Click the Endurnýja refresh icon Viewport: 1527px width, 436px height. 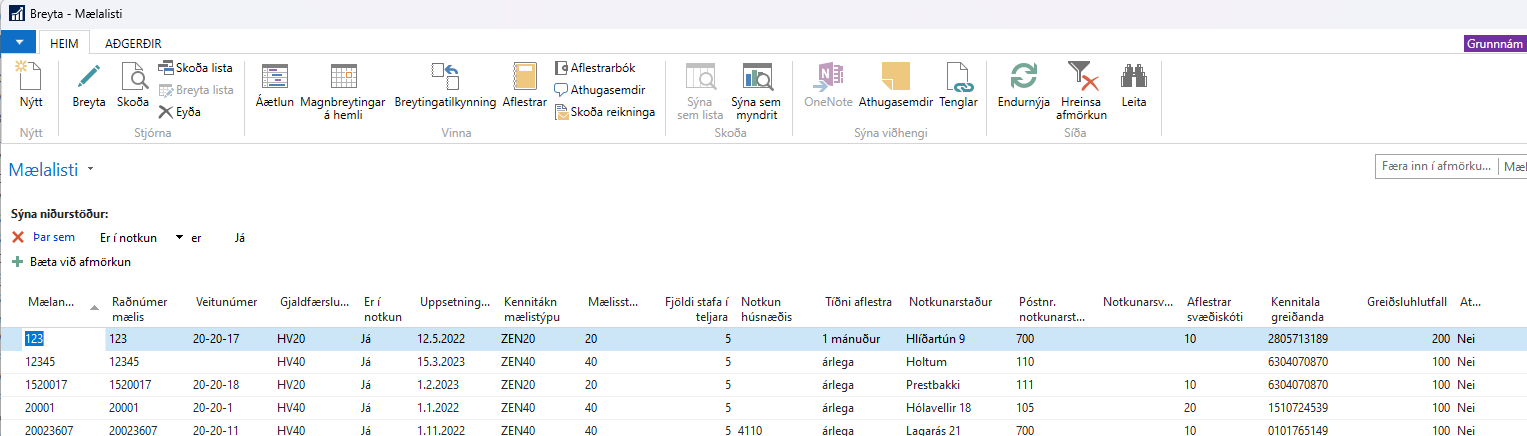click(x=1022, y=78)
